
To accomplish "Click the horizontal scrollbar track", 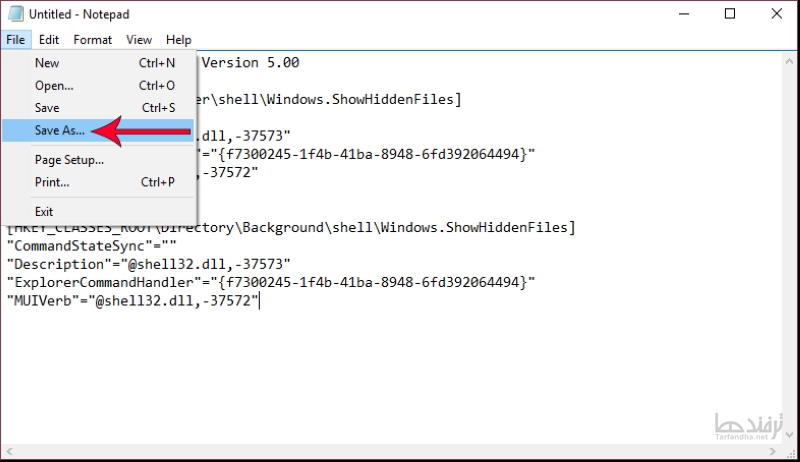I will click(x=391, y=451).
